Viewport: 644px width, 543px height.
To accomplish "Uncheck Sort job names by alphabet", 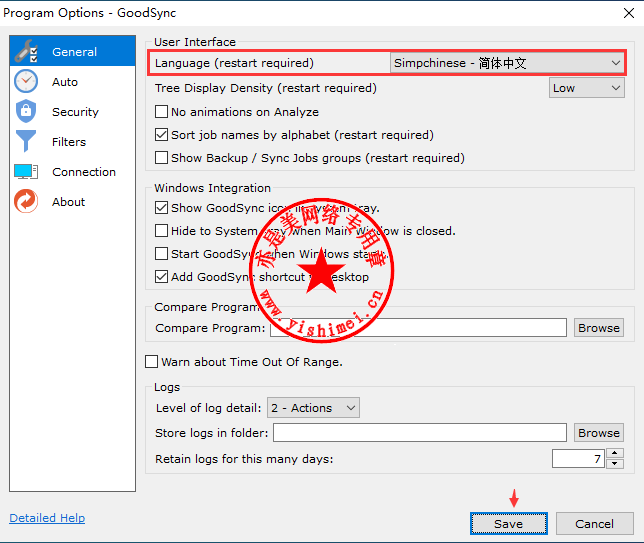I will [x=161, y=135].
